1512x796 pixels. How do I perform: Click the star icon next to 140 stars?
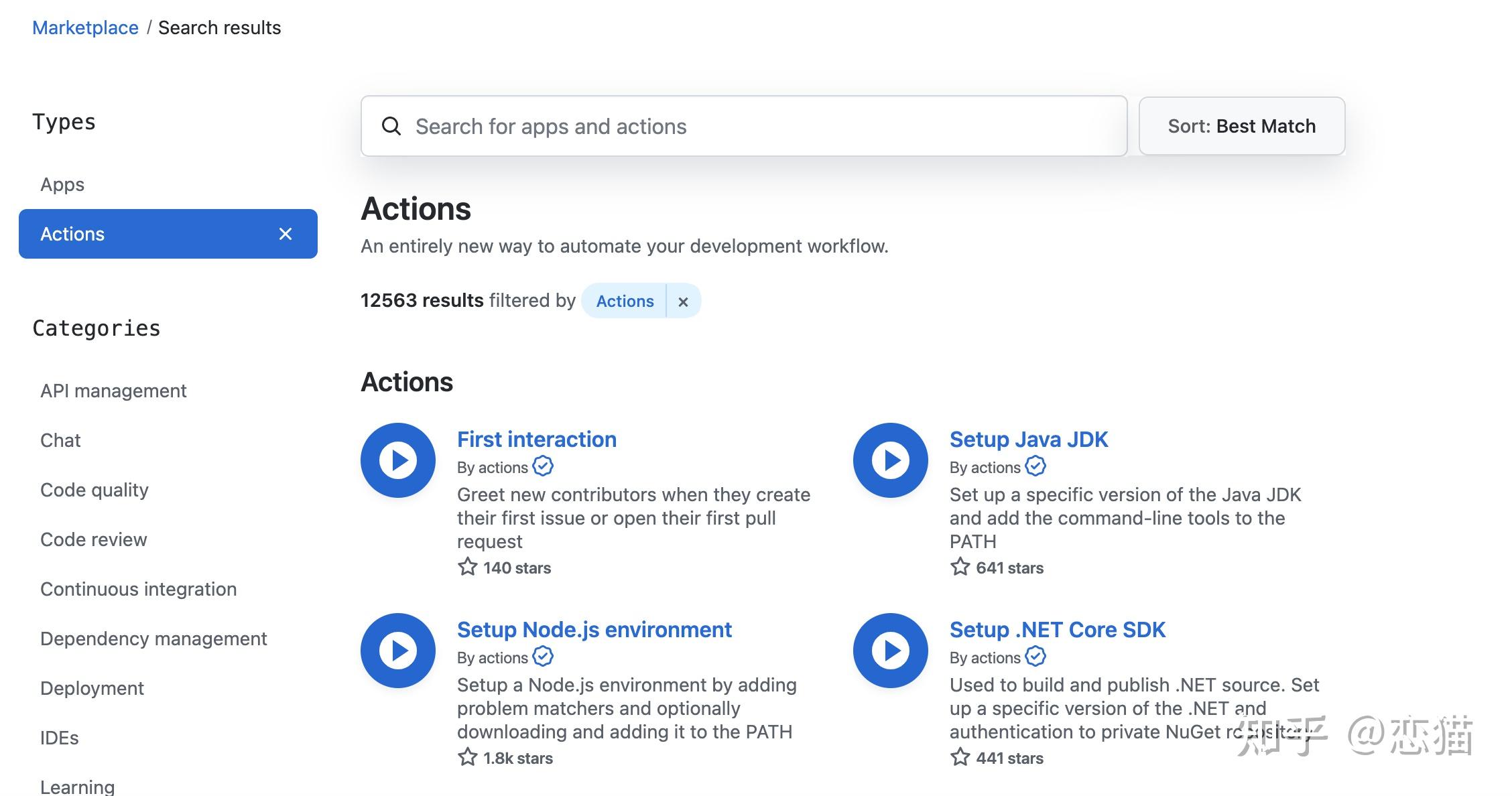tap(468, 568)
